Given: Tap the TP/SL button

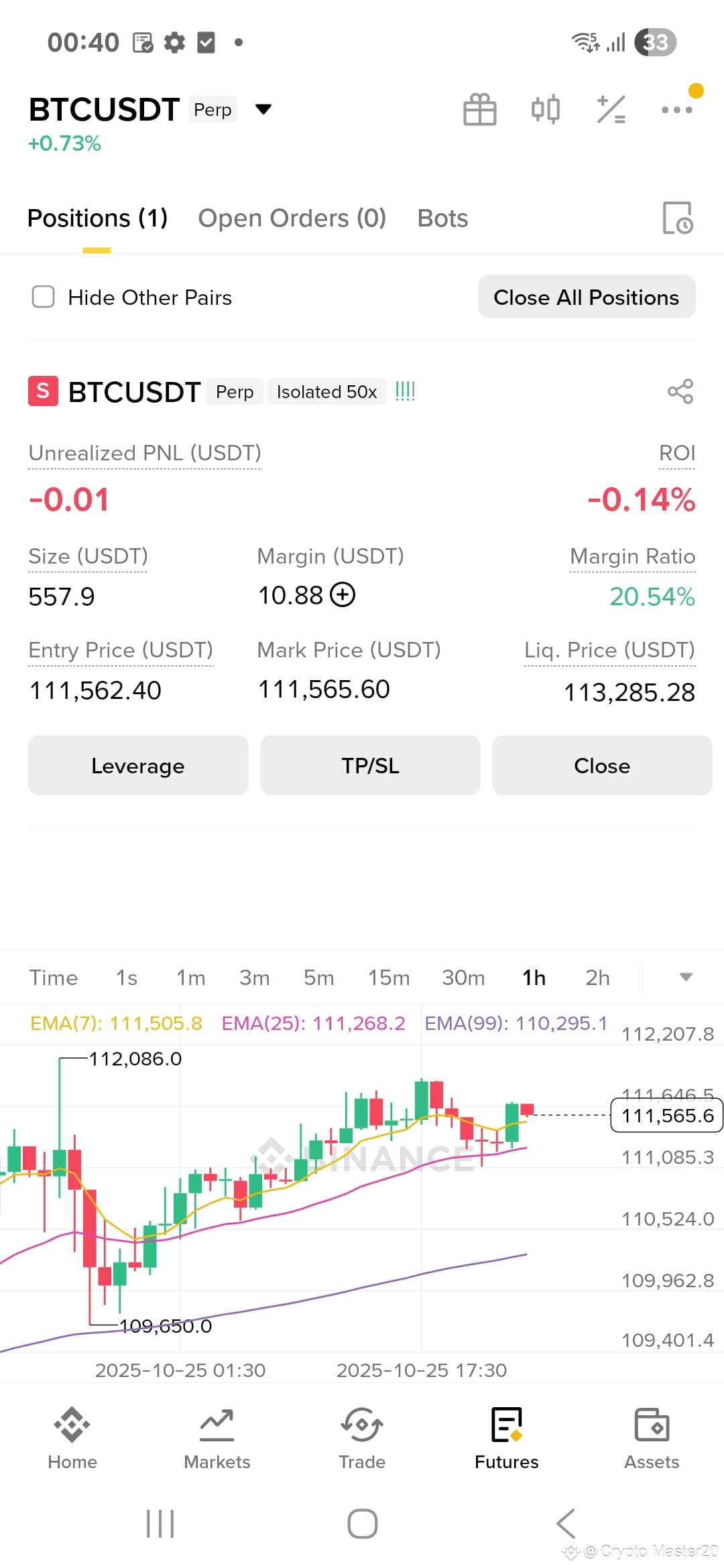Looking at the screenshot, I should point(370,765).
